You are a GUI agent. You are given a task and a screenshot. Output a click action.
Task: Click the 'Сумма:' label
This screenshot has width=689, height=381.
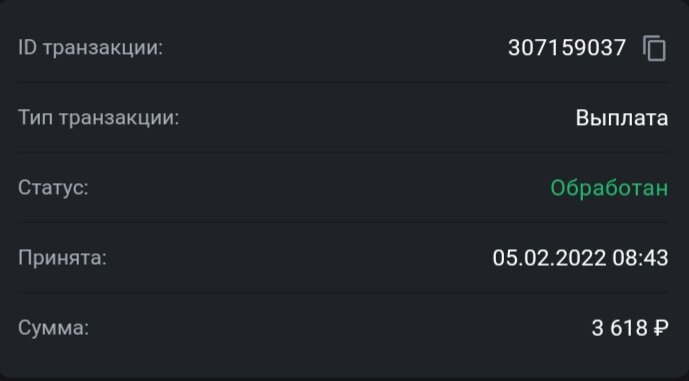pyautogui.click(x=53, y=328)
